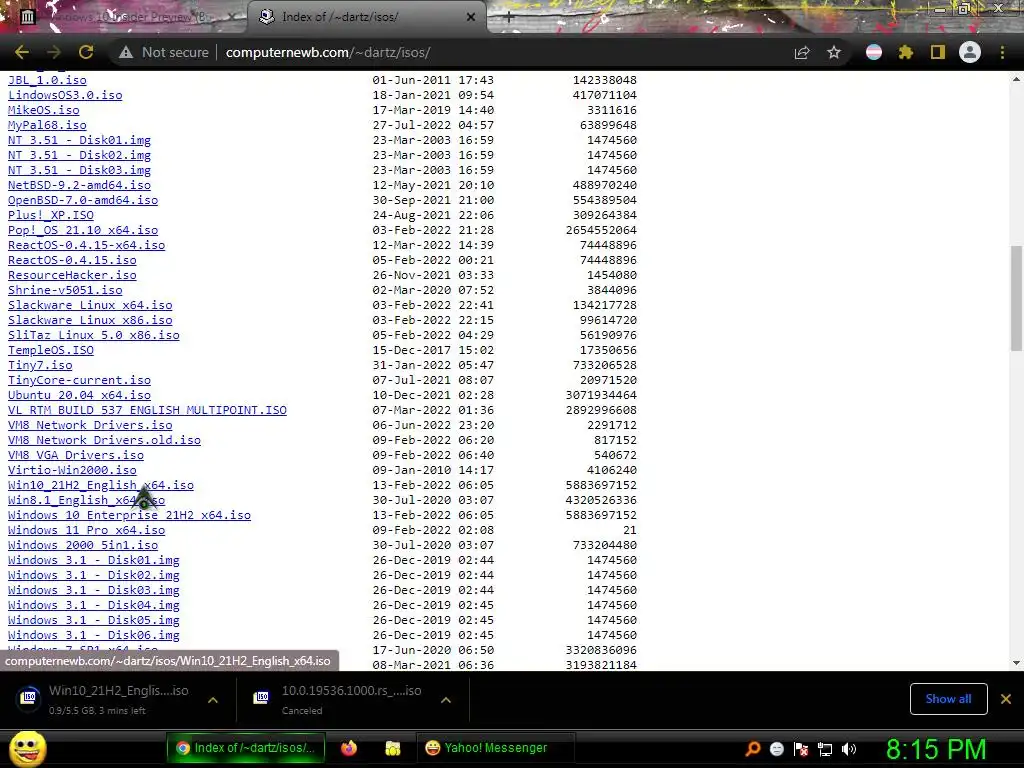
Task: Open the volume speaker tray icon
Action: click(849, 749)
